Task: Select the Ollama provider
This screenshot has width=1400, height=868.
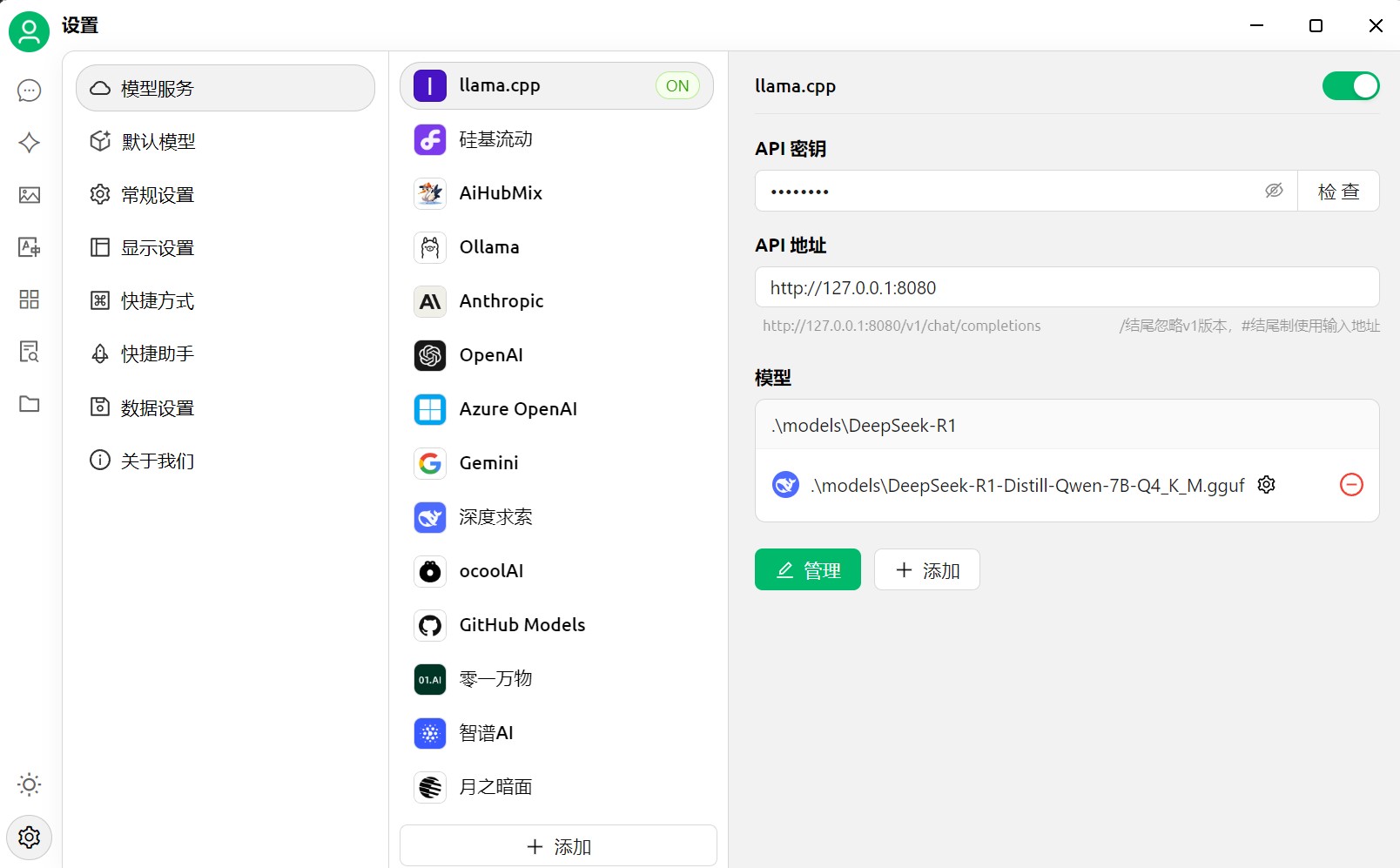Action: [556, 247]
